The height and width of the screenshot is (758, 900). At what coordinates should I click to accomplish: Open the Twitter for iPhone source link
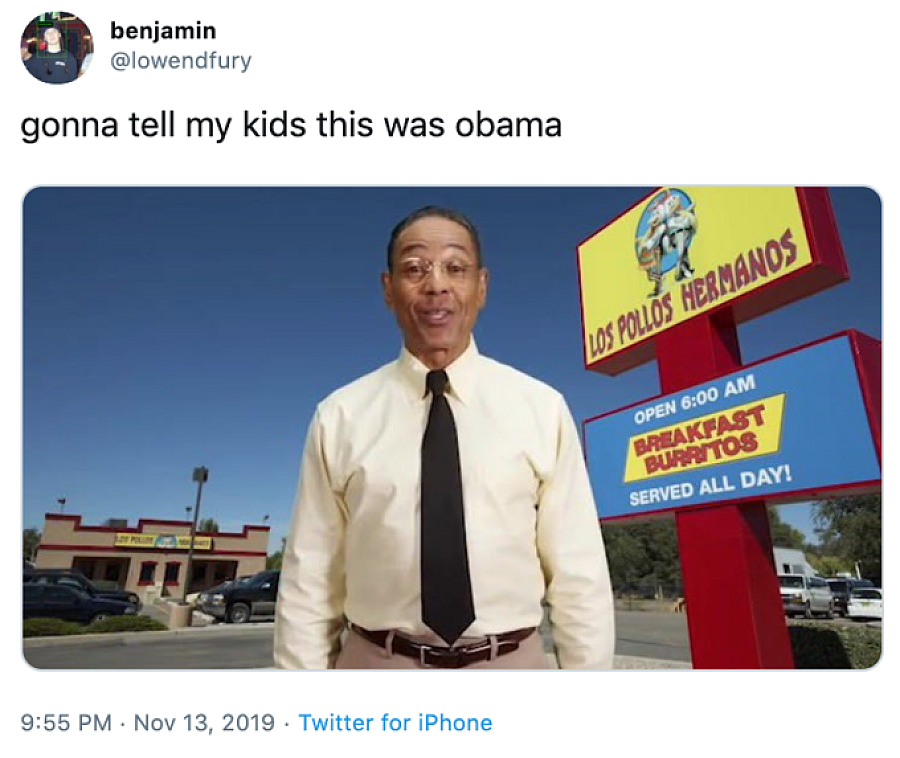(x=395, y=722)
